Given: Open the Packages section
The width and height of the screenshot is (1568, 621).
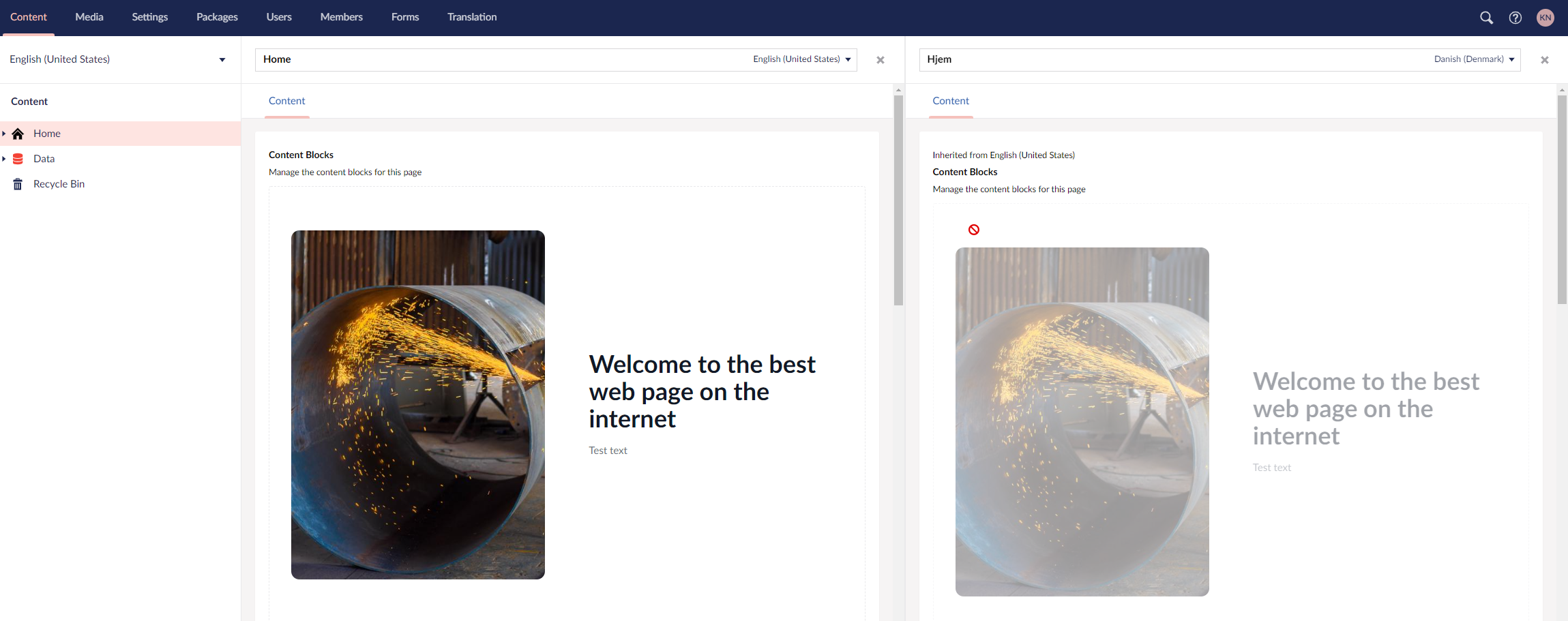Looking at the screenshot, I should pyautogui.click(x=216, y=16).
